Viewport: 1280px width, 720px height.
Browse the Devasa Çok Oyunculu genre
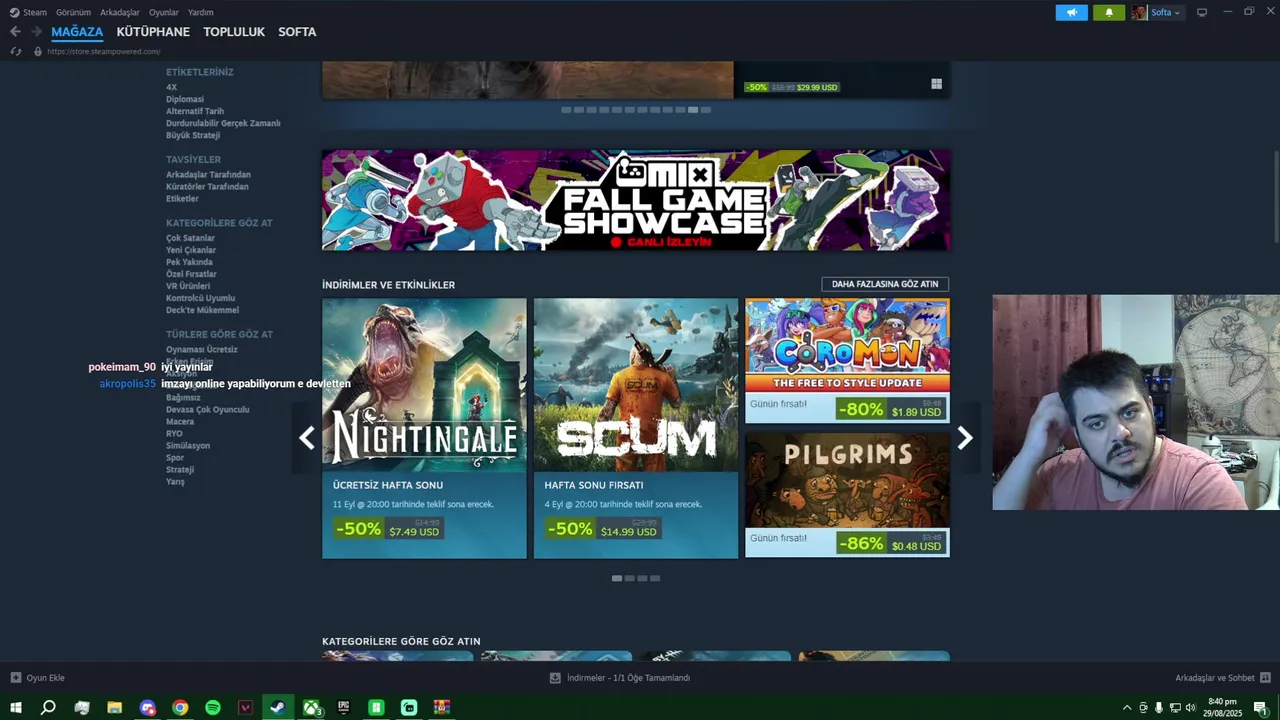pyautogui.click(x=208, y=410)
